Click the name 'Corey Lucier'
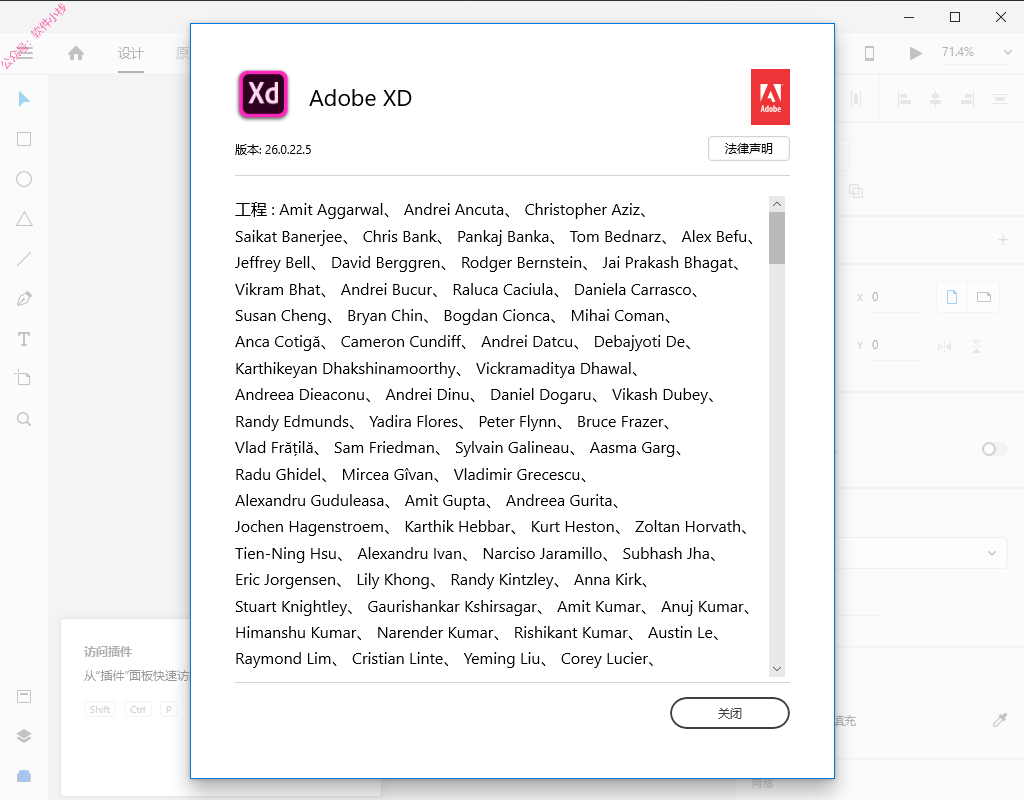The image size is (1024, 800). click(605, 659)
